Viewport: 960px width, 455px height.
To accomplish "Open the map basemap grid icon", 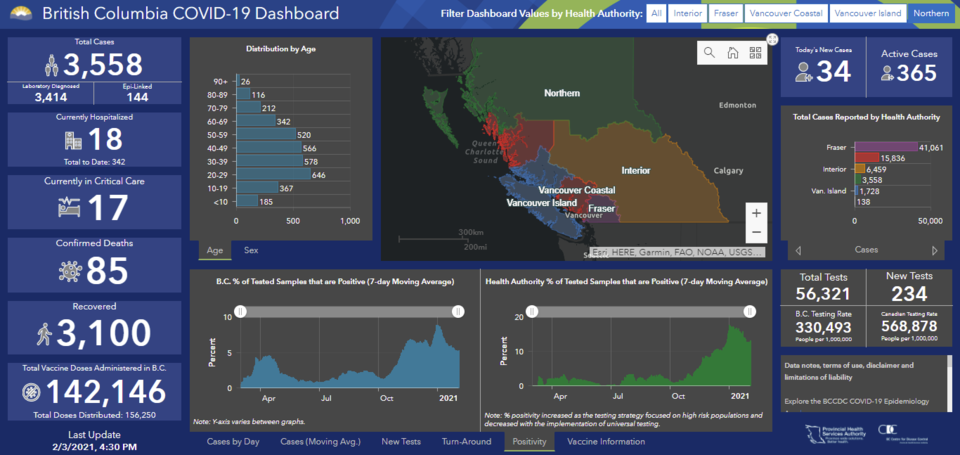I will point(754,53).
